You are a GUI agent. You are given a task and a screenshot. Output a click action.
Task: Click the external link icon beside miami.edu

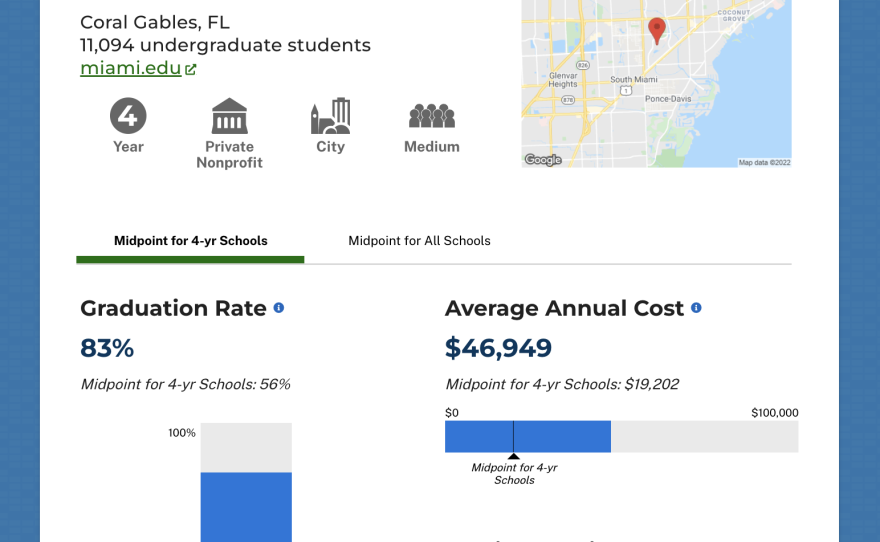[x=191, y=70]
